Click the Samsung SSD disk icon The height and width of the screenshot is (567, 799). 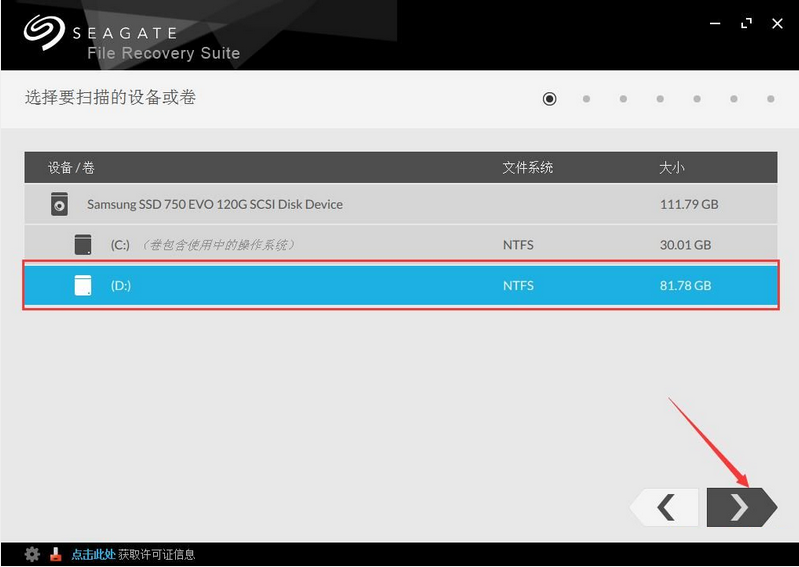pyautogui.click(x=59, y=204)
